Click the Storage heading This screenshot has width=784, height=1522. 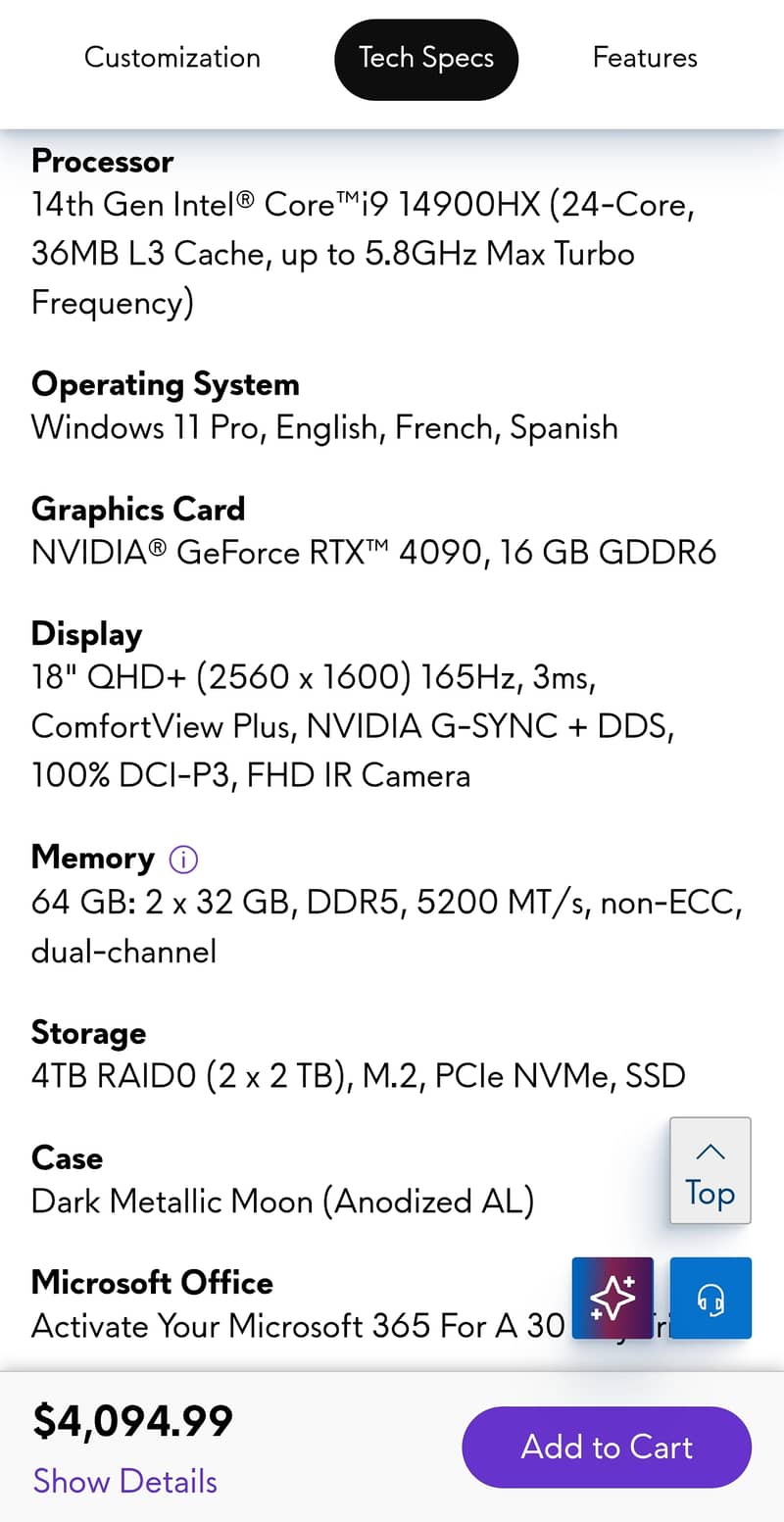pyautogui.click(x=88, y=1032)
